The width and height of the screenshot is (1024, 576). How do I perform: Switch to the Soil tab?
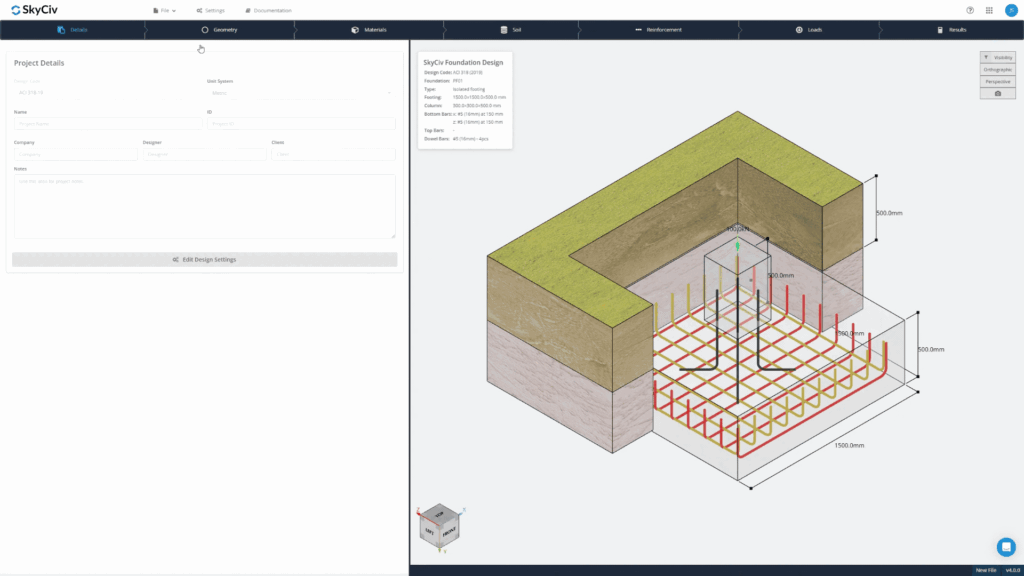click(x=511, y=30)
